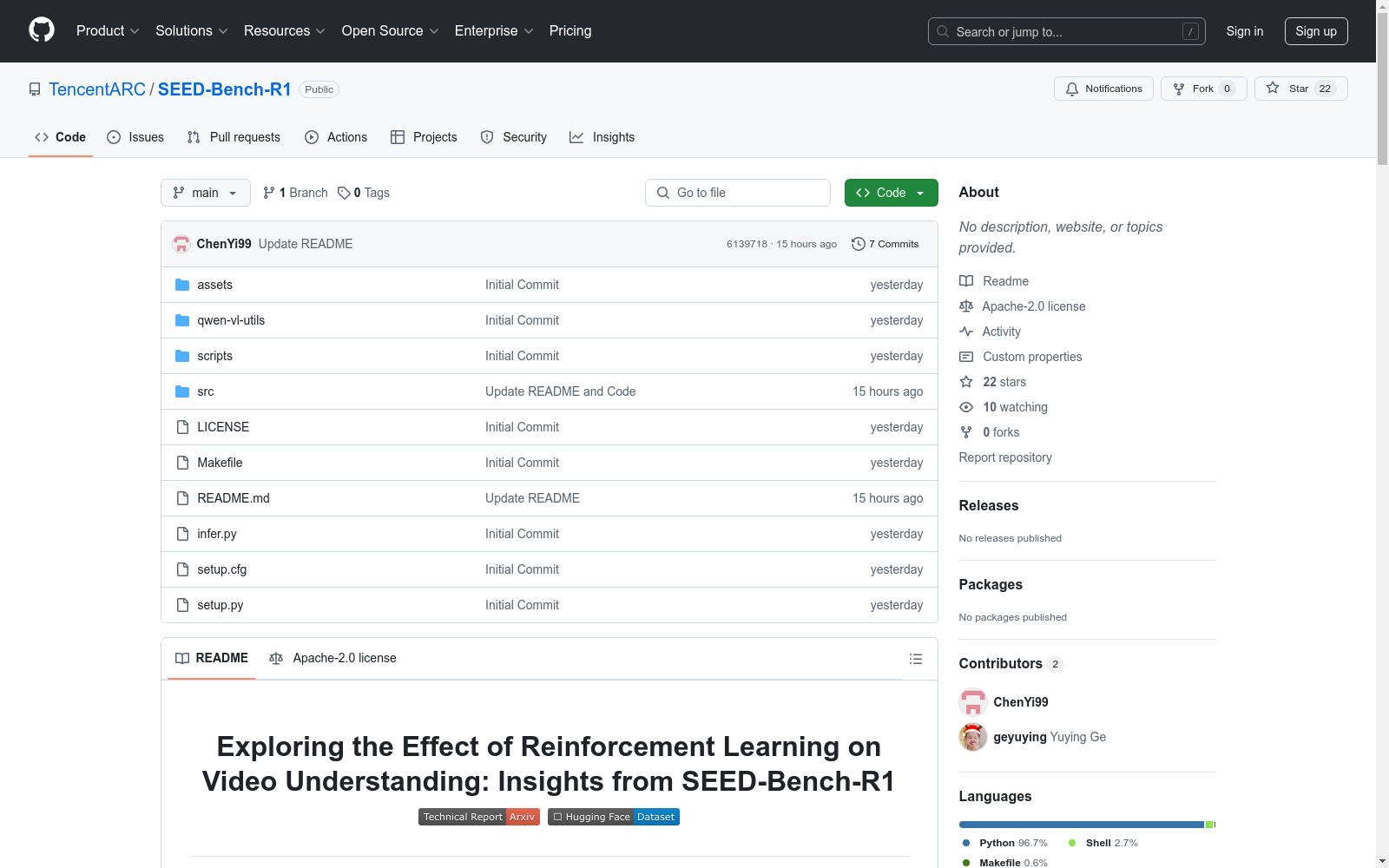Focus the Search or jump to field
Viewport: 1389px width, 868px height.
pyautogui.click(x=1067, y=31)
